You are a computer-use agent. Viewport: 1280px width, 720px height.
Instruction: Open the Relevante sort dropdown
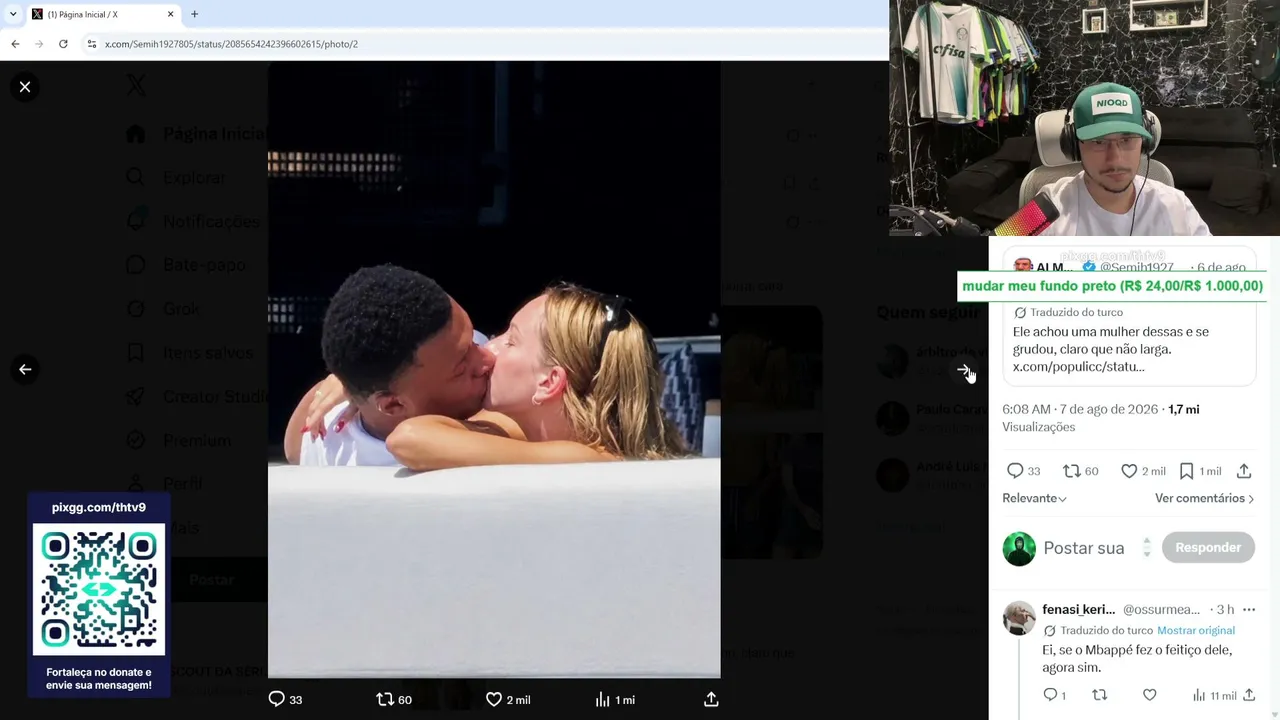pyautogui.click(x=1035, y=498)
